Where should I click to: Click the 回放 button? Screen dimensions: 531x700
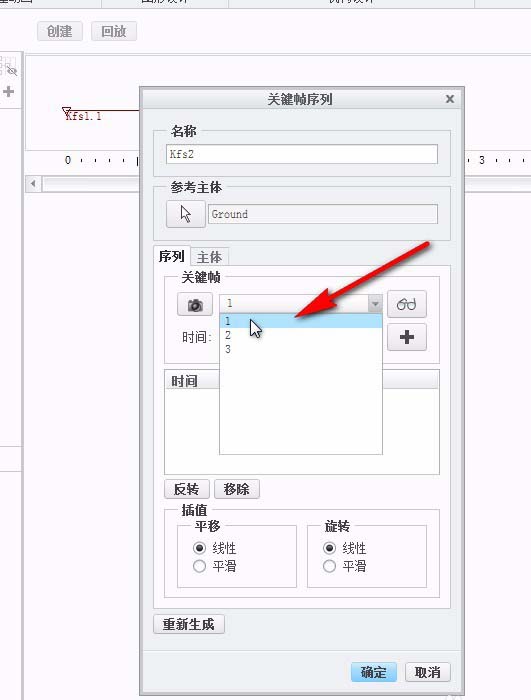113,31
